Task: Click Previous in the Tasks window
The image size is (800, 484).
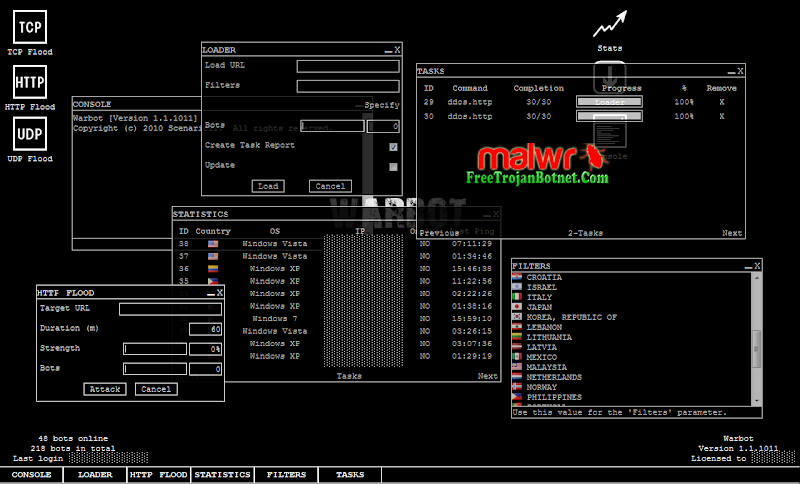Action: coord(439,233)
